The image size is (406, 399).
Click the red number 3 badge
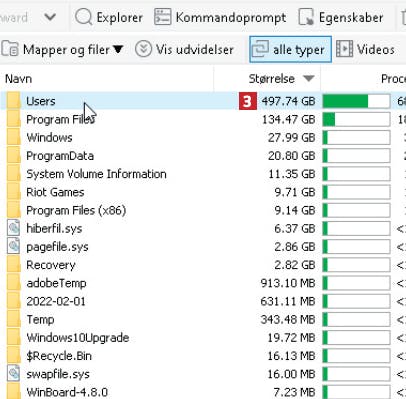[248, 101]
